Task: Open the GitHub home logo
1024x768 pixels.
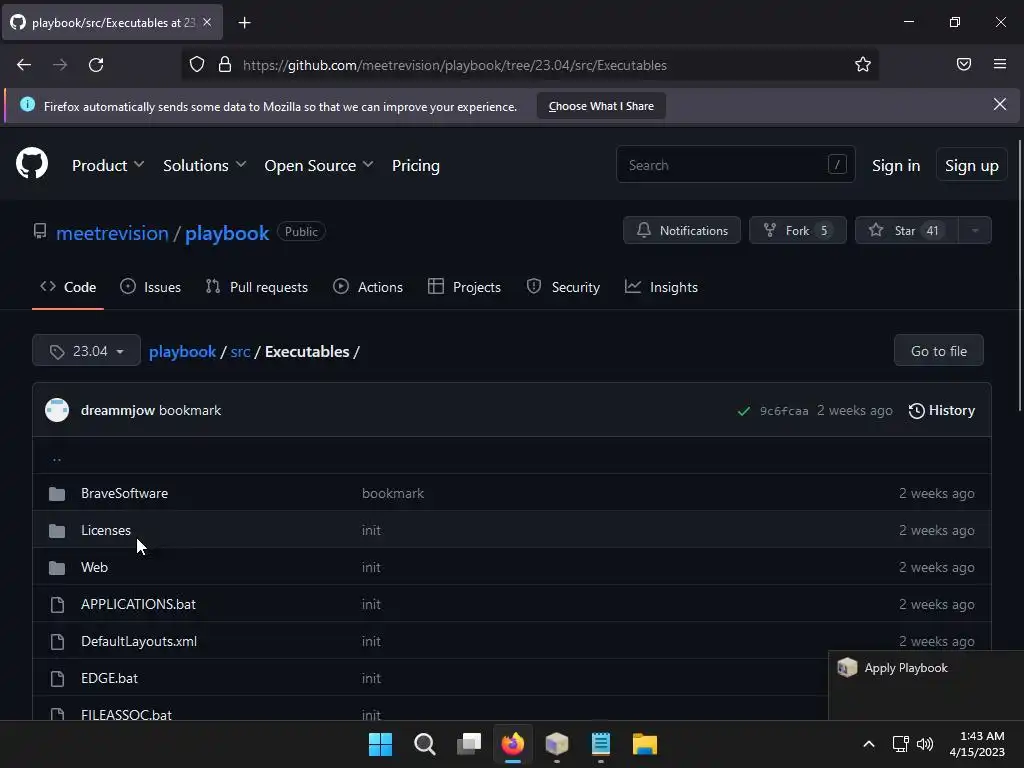Action: pos(31,164)
